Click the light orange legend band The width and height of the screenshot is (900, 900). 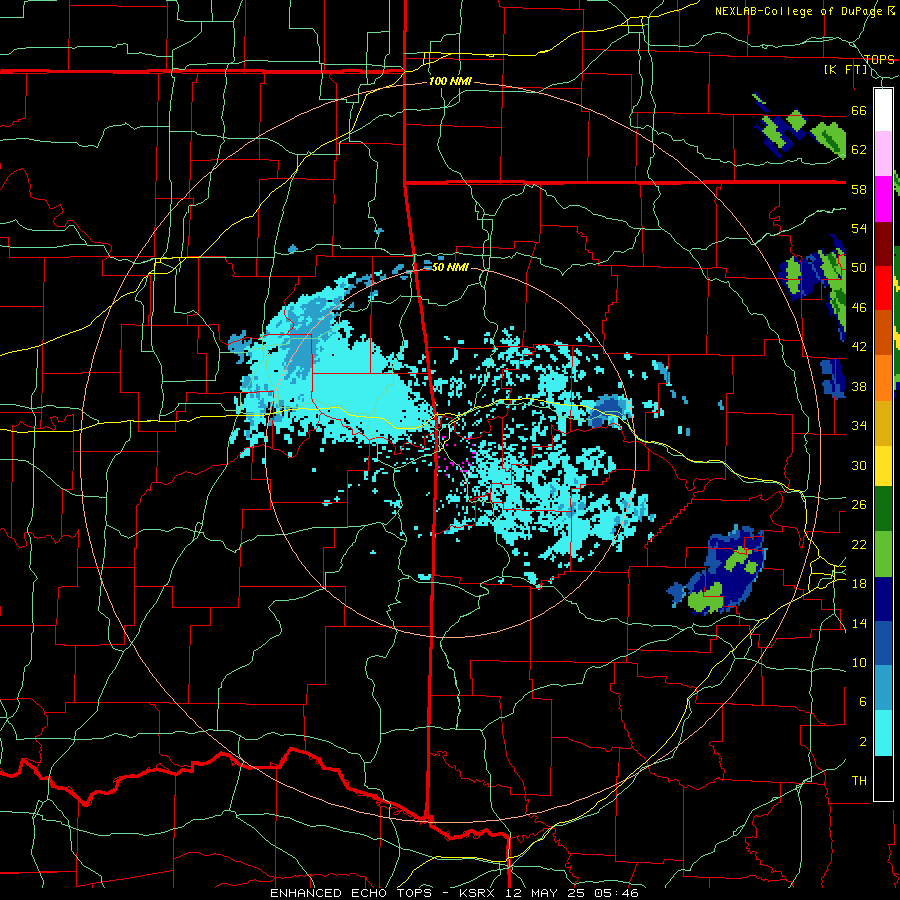coord(883,378)
